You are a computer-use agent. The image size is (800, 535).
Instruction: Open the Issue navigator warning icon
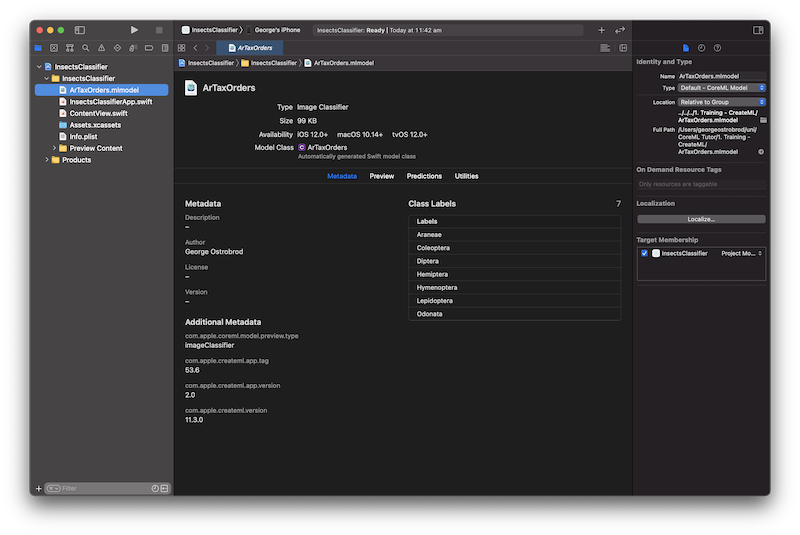click(101, 47)
